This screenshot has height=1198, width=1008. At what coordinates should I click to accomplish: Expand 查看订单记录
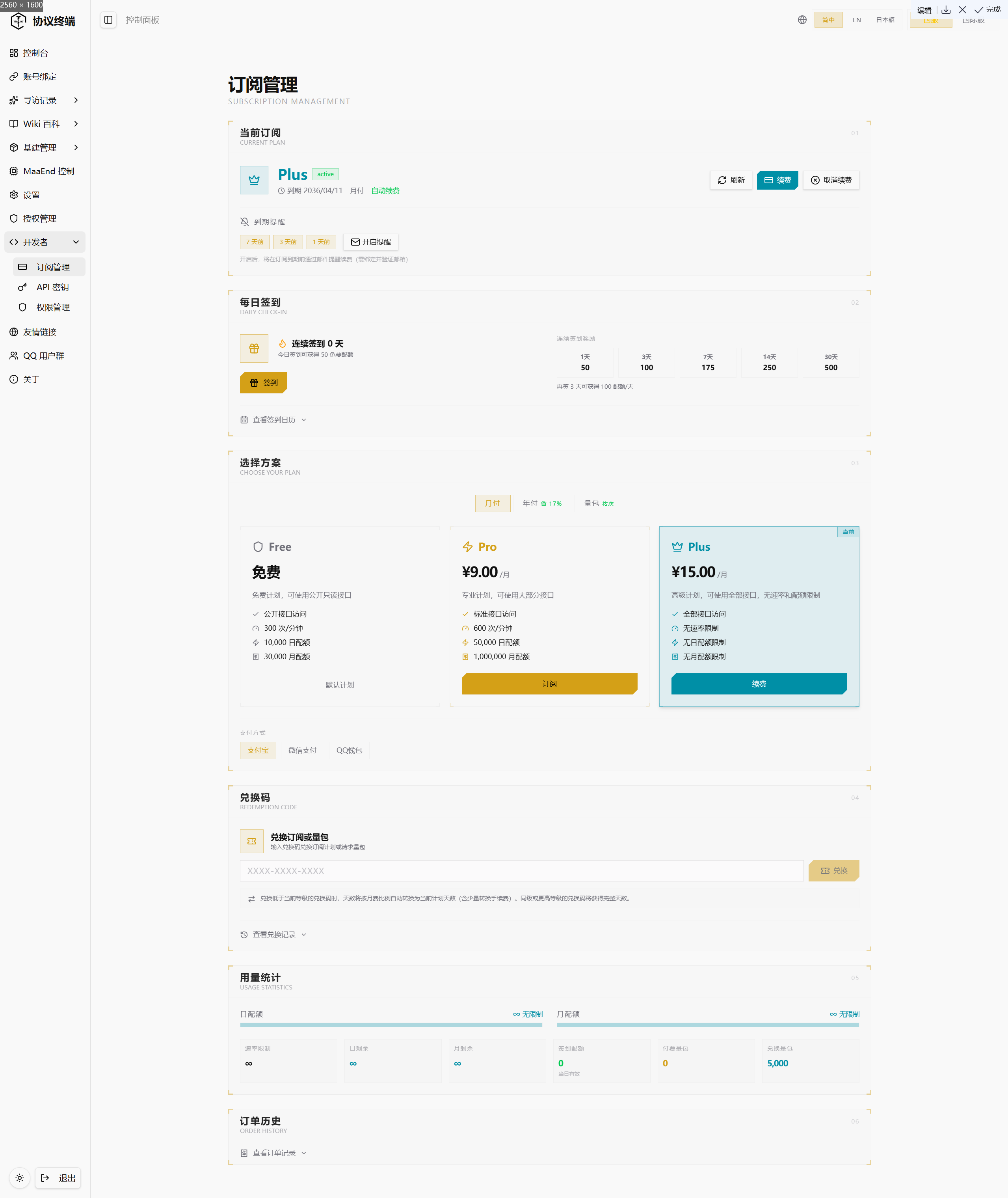coord(274,1153)
